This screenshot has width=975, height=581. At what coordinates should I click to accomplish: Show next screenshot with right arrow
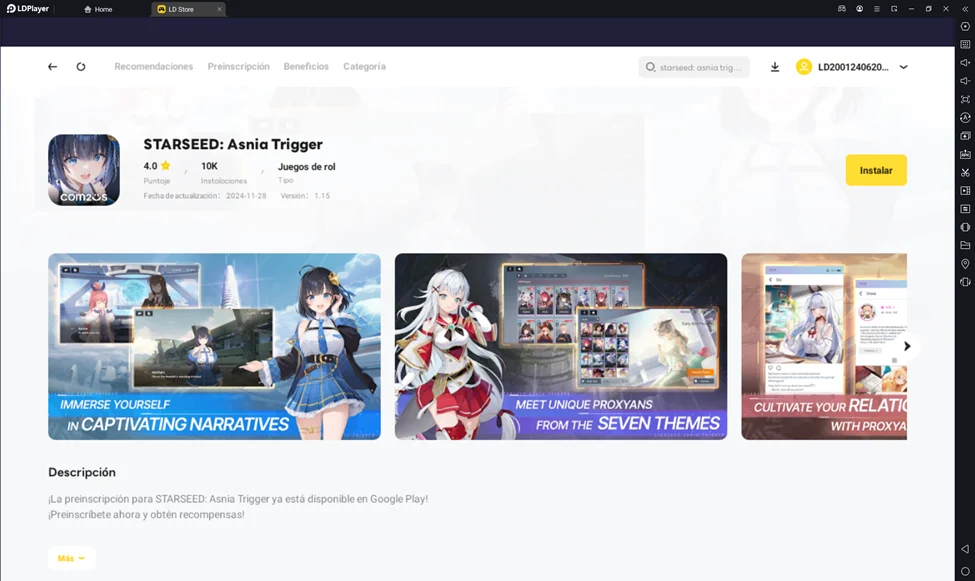click(x=907, y=346)
